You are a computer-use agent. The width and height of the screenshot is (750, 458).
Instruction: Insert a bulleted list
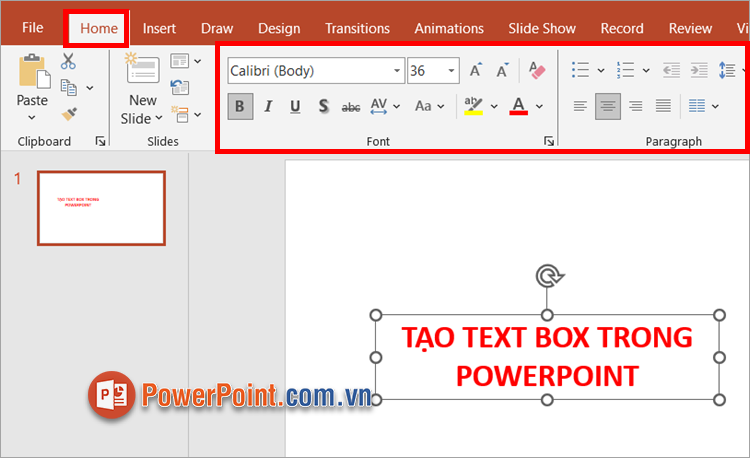(580, 70)
